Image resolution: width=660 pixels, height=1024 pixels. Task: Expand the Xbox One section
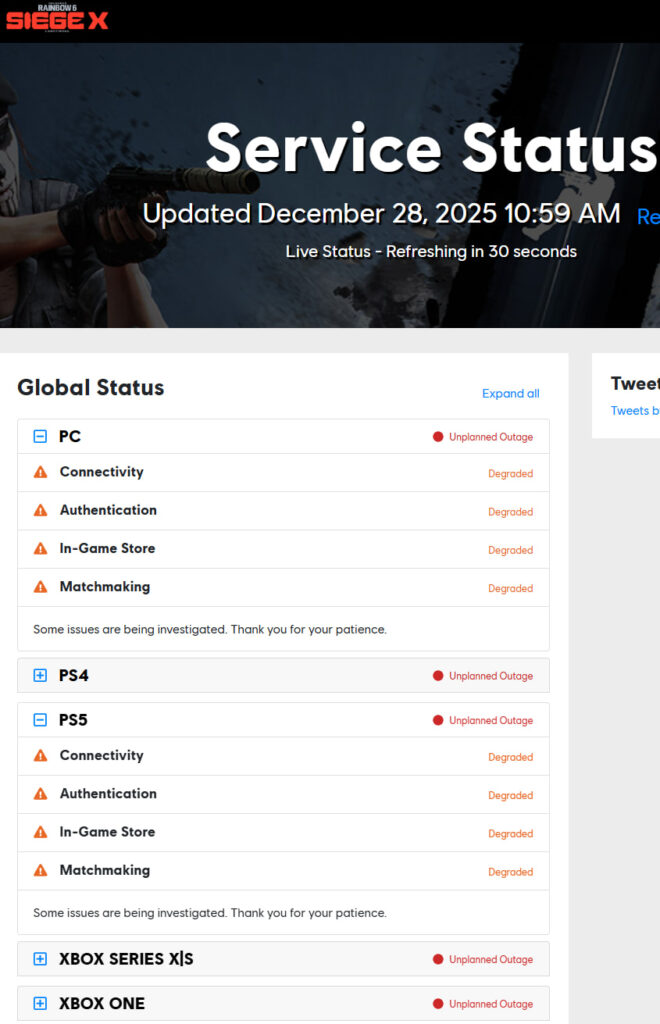[40, 1003]
